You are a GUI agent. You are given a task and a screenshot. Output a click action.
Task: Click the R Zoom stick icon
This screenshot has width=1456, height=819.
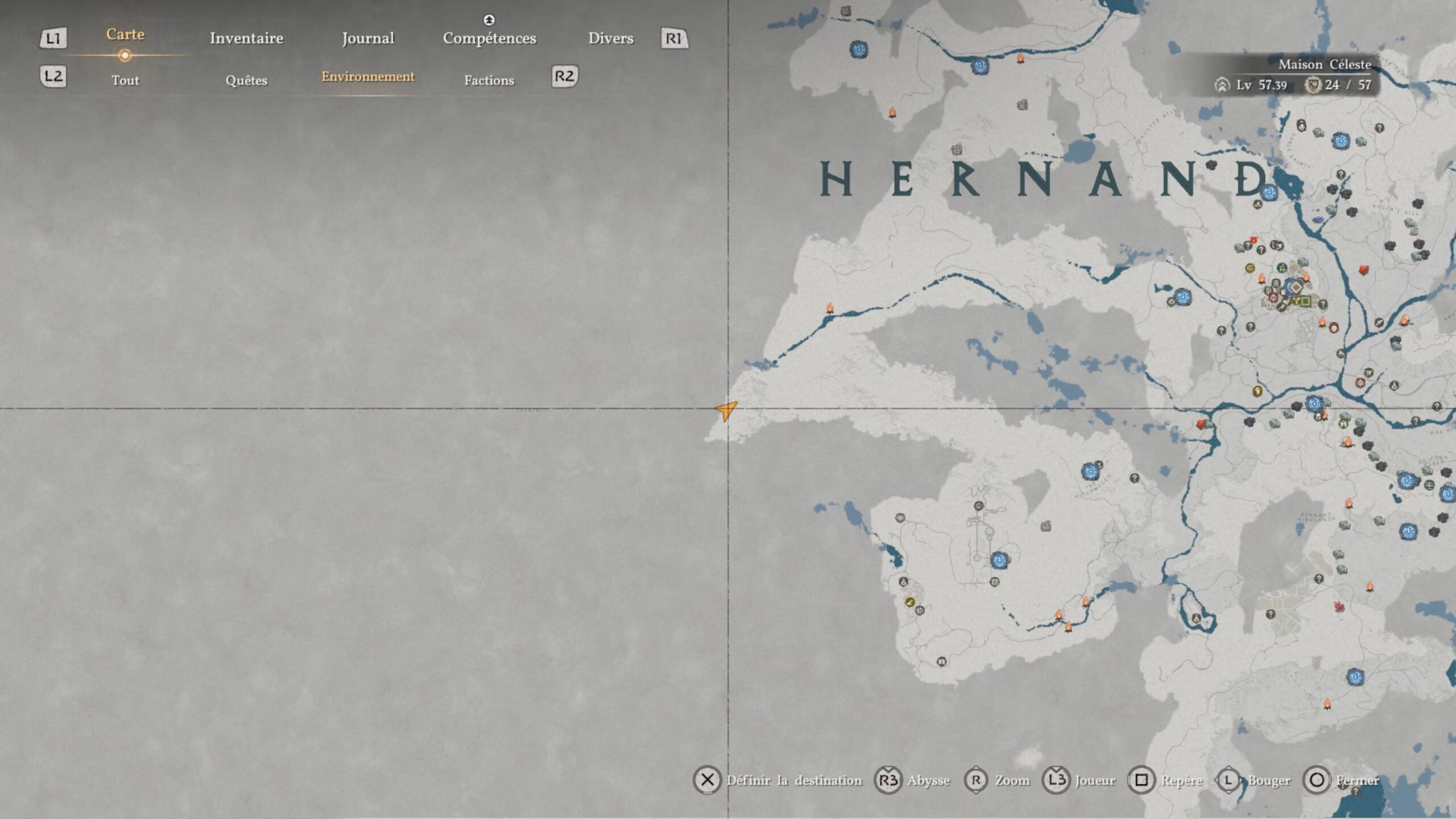976,780
